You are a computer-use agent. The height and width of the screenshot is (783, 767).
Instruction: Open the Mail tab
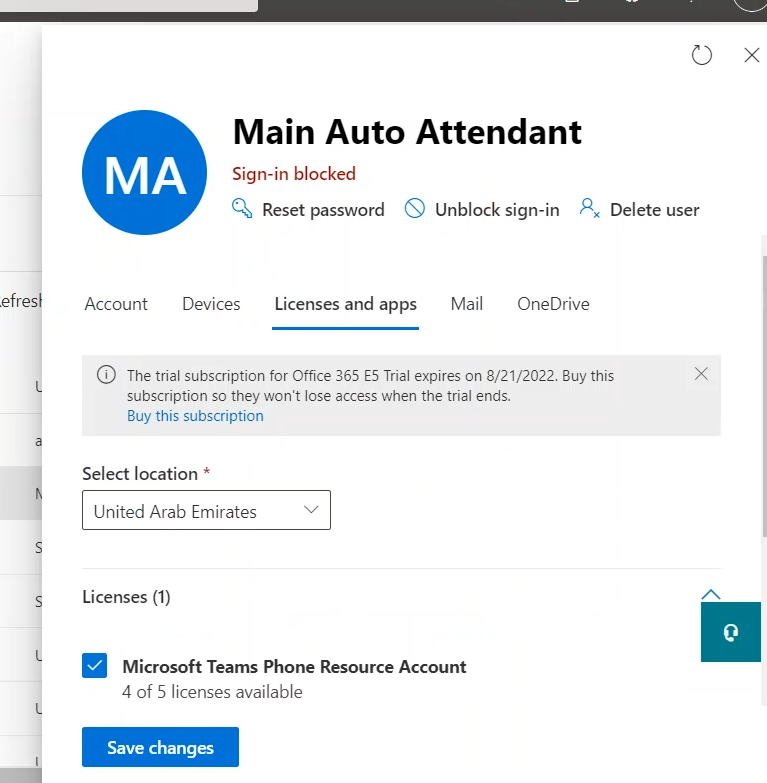[x=466, y=304]
